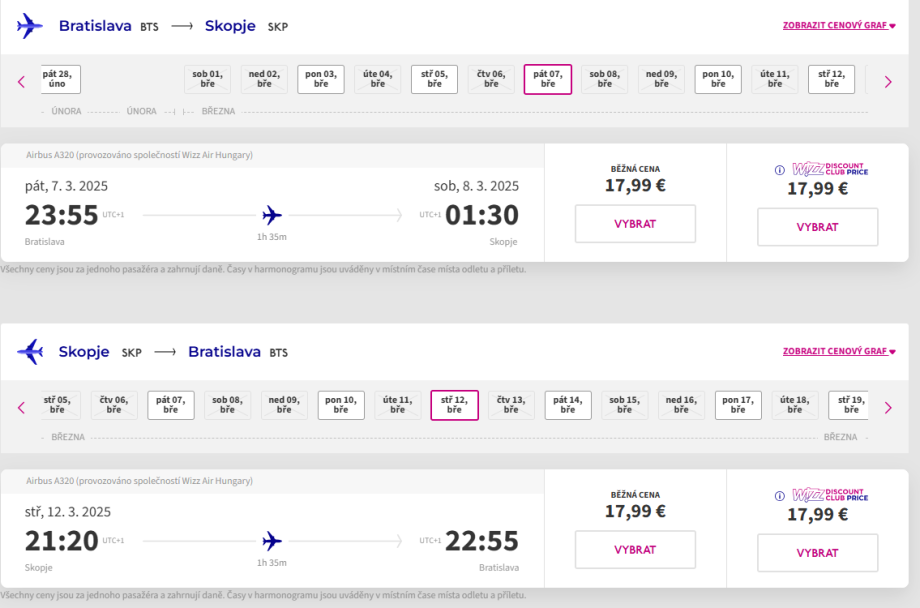Viewport: 920px width, 608px height.
Task: Pick return regular price Vybrat button
Action: pos(635,550)
